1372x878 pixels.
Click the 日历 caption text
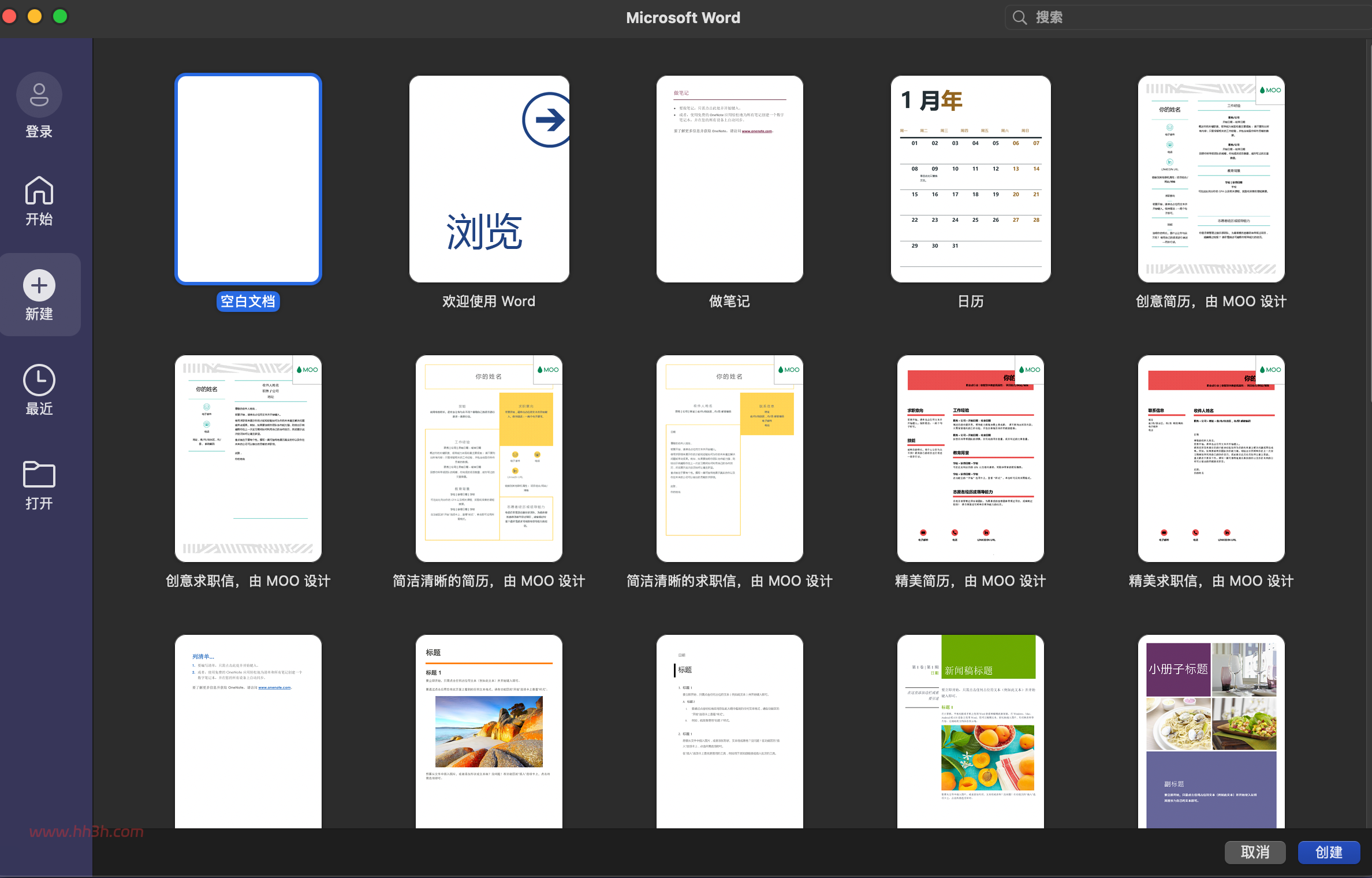pos(971,302)
